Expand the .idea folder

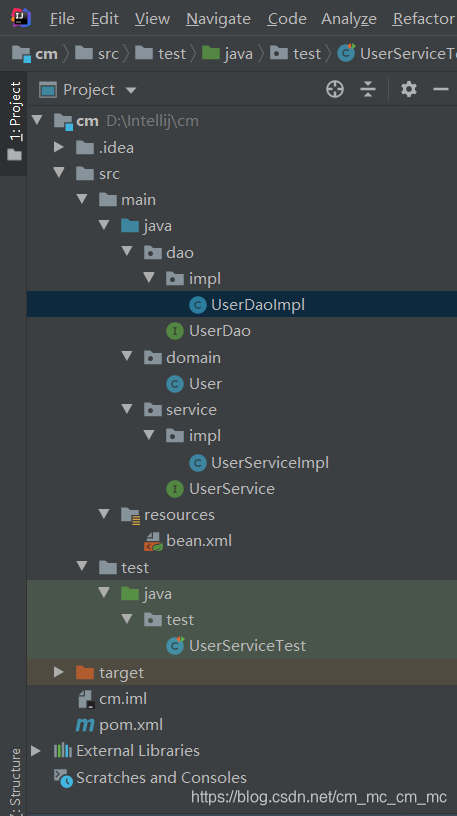pos(58,147)
